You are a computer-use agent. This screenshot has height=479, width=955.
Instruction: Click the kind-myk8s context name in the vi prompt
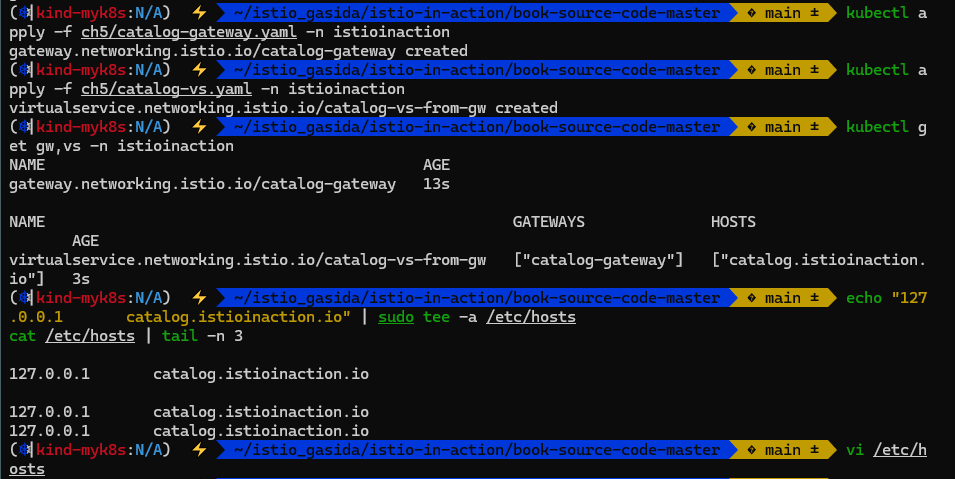click(81, 450)
